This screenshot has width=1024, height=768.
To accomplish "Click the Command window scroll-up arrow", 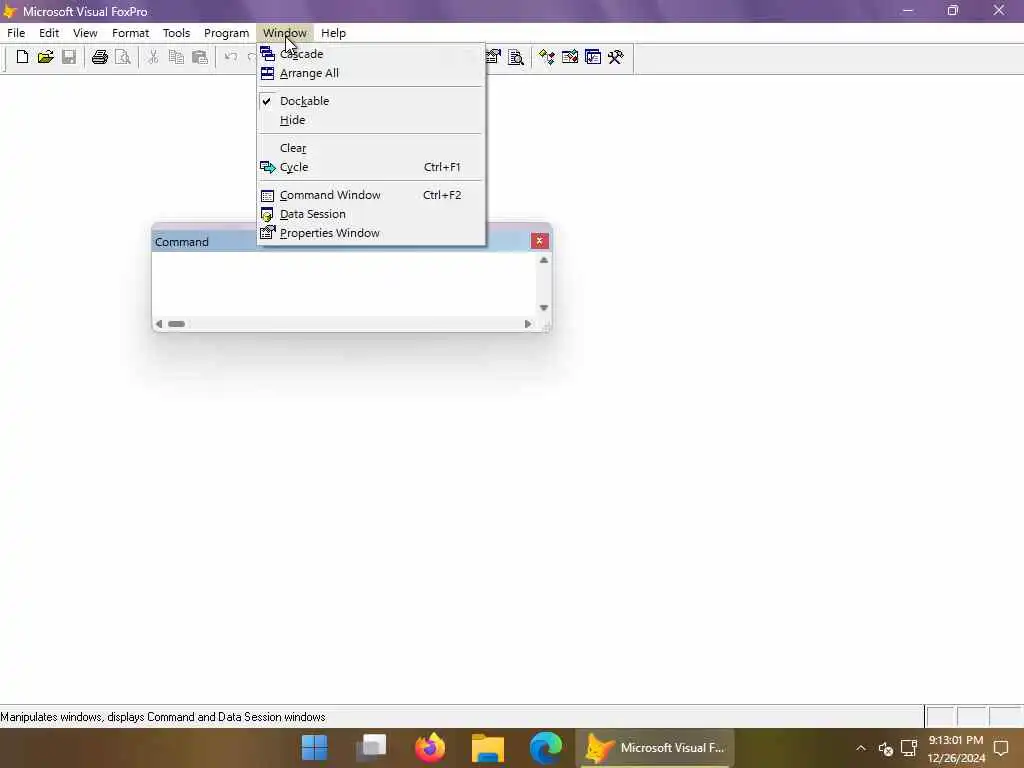I will click(x=543, y=261).
